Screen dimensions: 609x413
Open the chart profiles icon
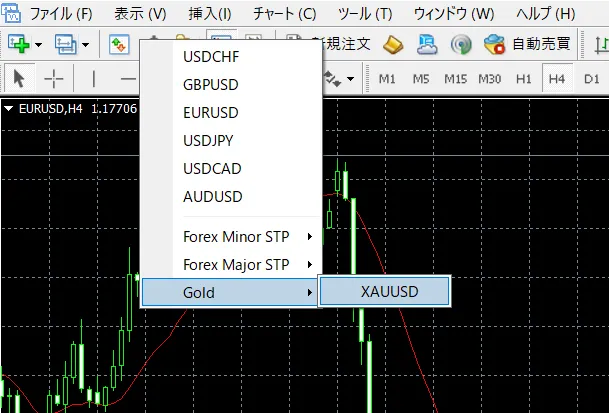pyautogui.click(x=67, y=44)
